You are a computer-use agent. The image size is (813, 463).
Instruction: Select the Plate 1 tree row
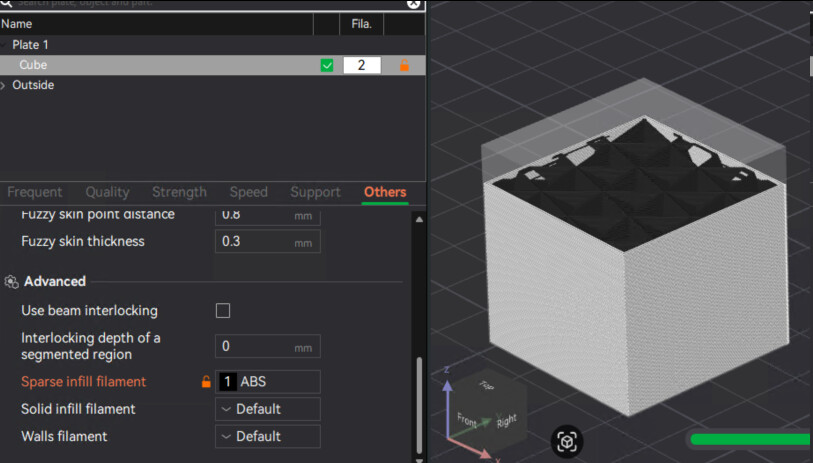(x=213, y=45)
